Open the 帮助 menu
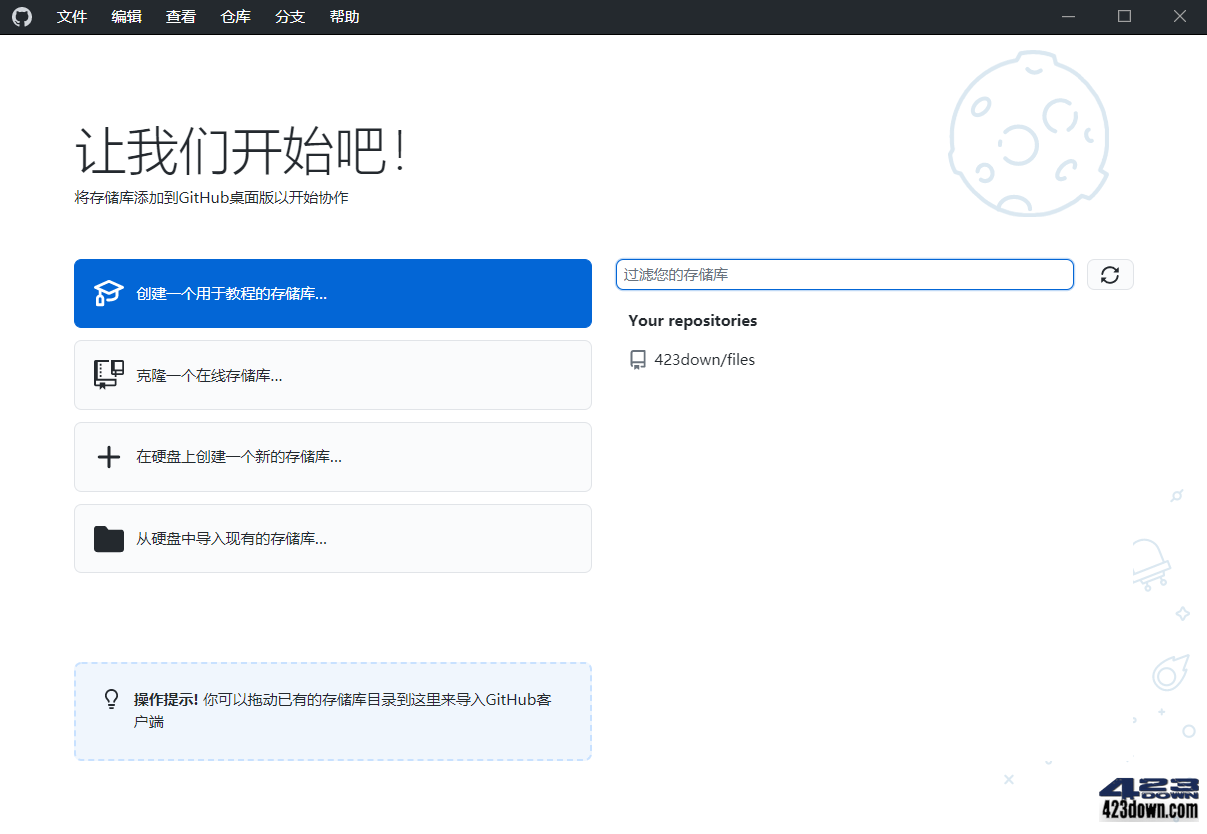 tap(343, 16)
